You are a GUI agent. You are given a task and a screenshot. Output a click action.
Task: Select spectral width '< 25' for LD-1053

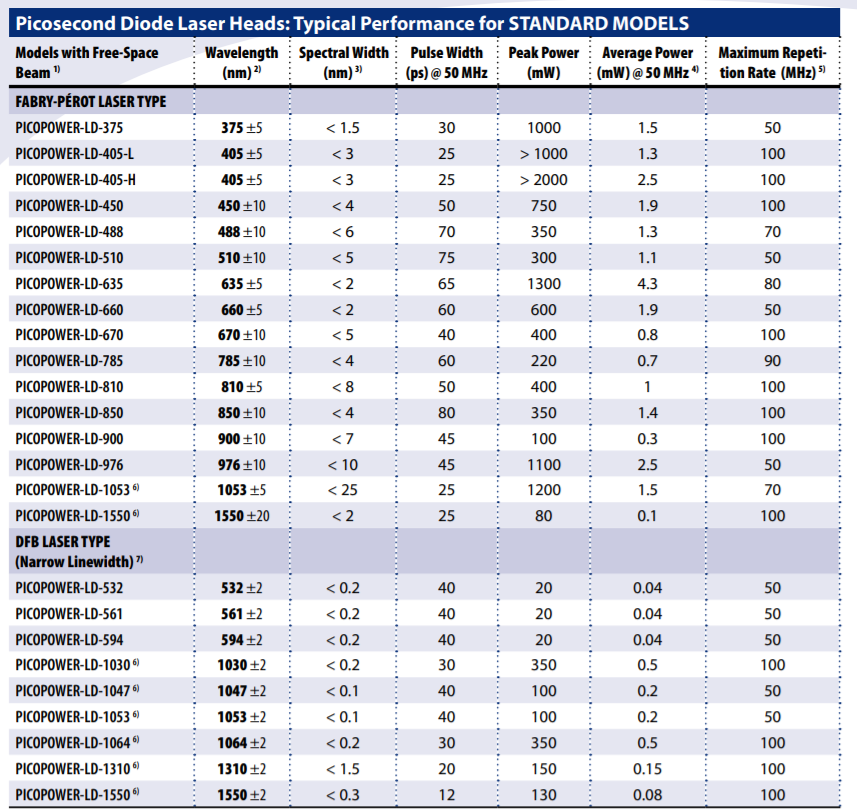[x=343, y=490]
